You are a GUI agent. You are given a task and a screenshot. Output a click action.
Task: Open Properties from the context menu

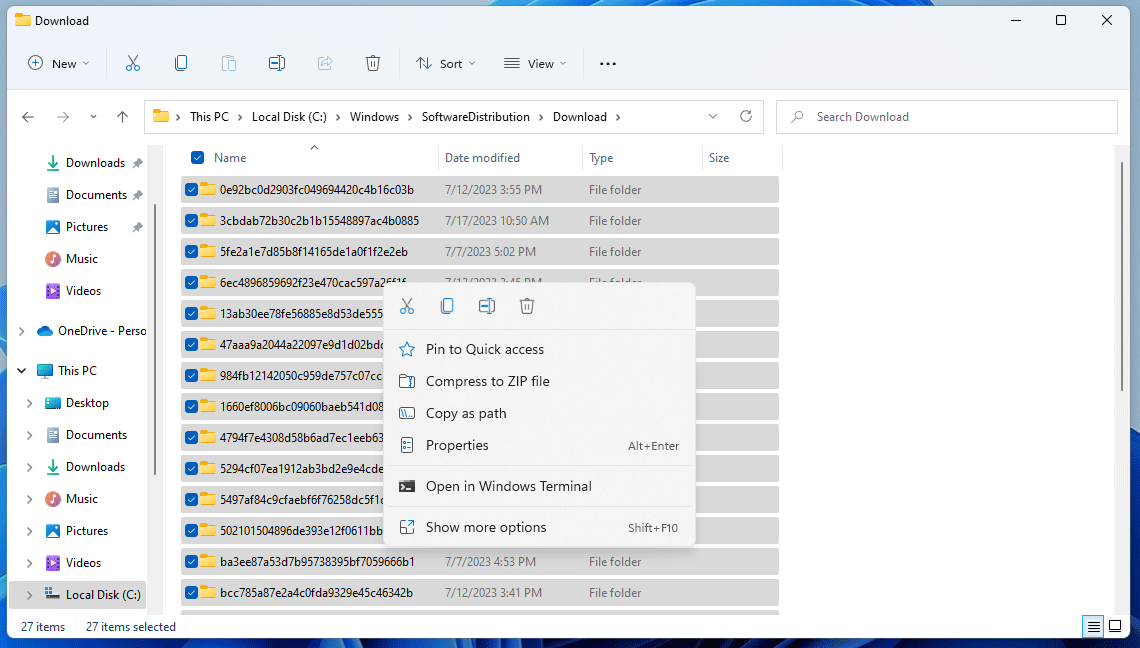(x=538, y=445)
